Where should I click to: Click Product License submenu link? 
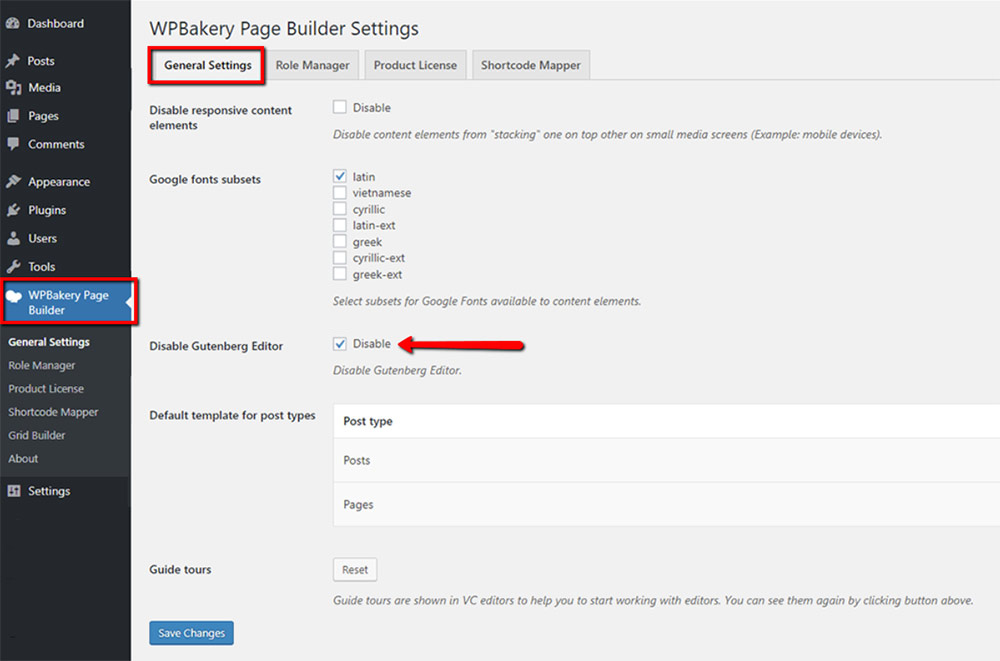click(46, 389)
